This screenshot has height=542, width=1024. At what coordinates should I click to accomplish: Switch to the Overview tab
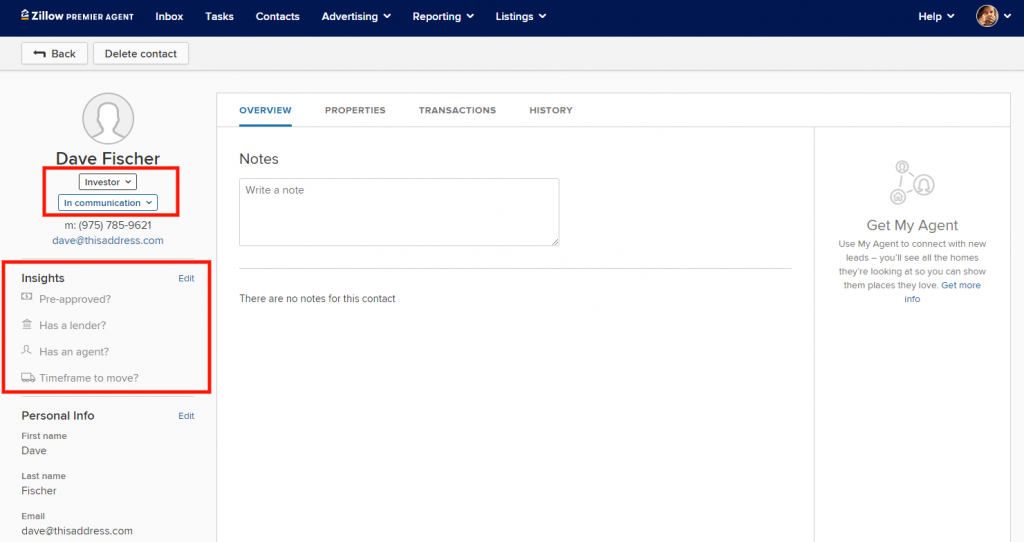point(265,110)
